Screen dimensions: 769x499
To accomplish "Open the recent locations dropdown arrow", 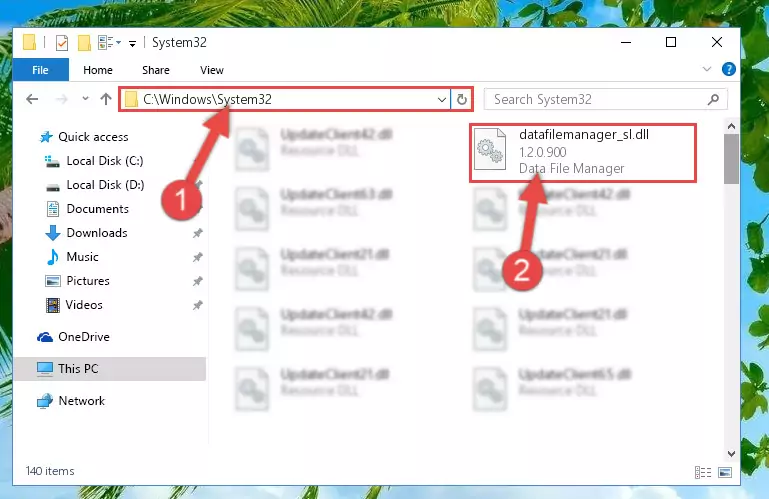I will pos(85,99).
